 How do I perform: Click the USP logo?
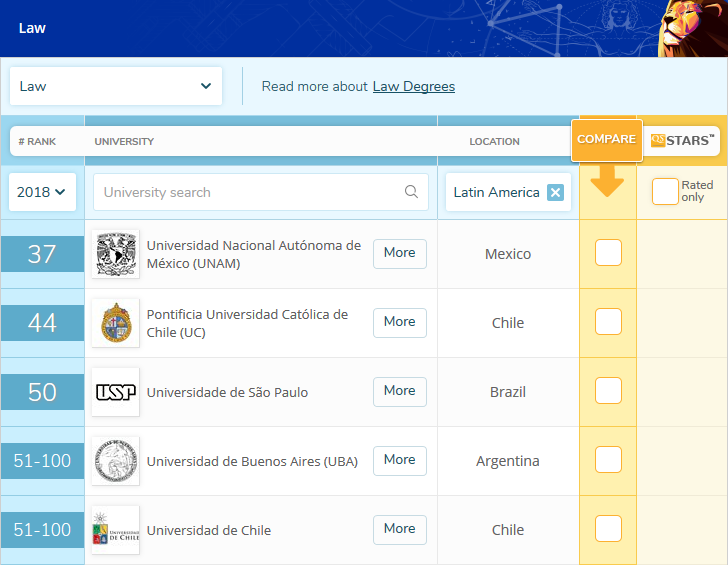[x=116, y=392]
